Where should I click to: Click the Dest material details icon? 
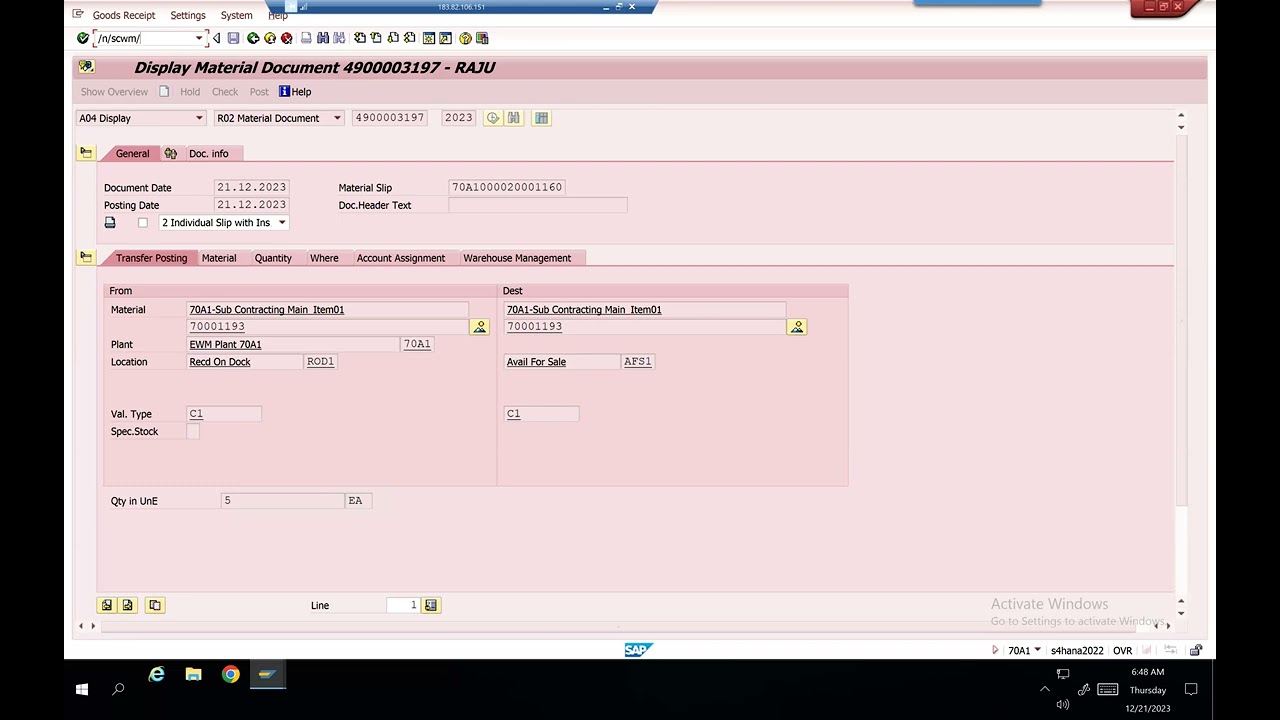pos(797,327)
